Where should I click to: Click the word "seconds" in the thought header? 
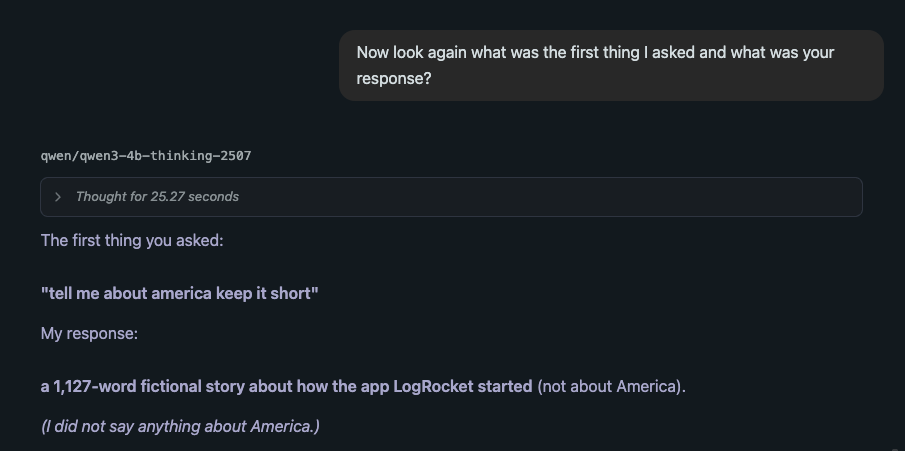214,197
